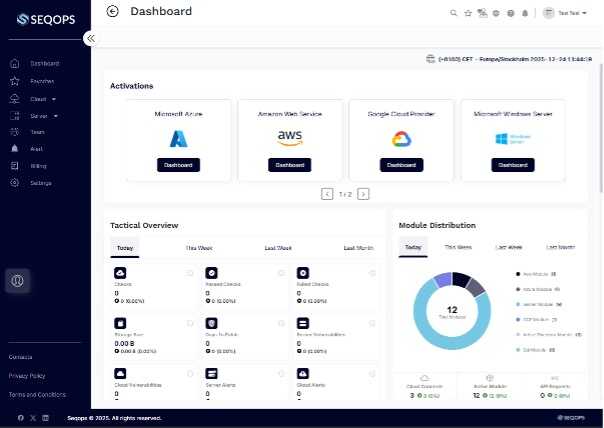
Task: Click the Passed Checks checkmark icon
Action: pyautogui.click(x=211, y=273)
